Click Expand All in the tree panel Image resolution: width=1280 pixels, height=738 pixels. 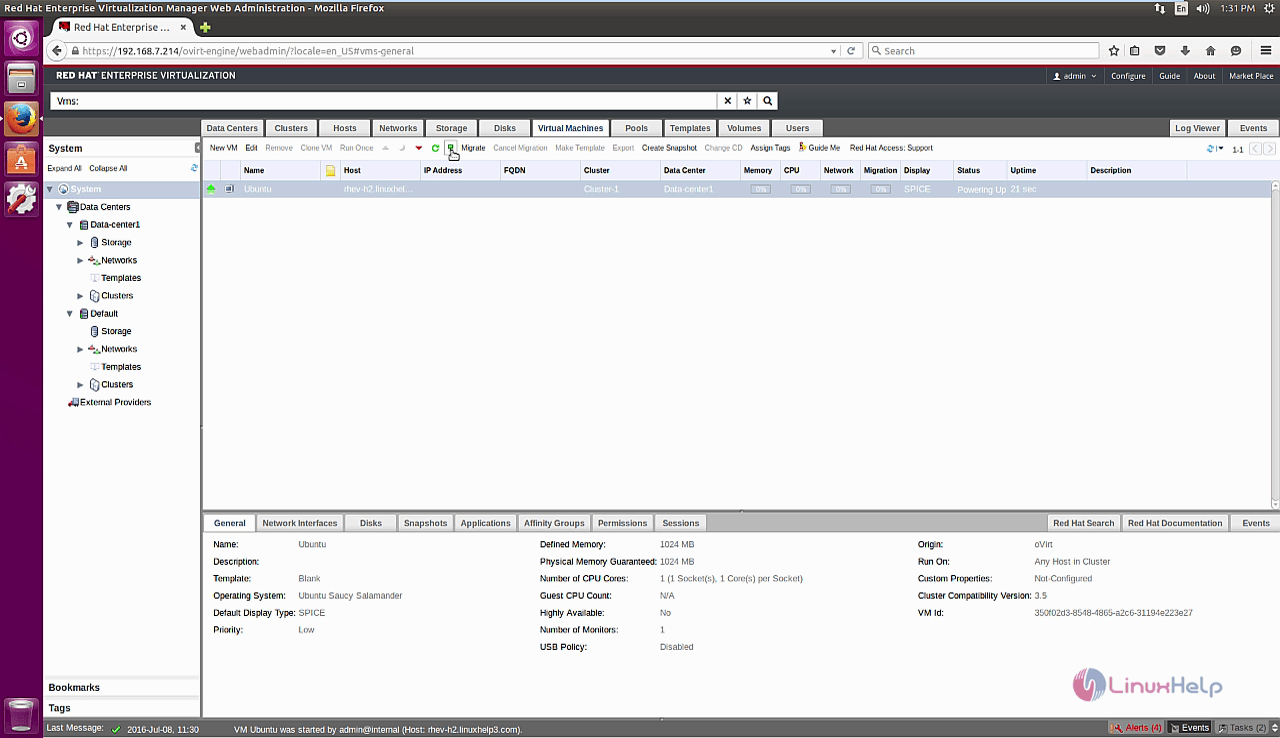point(65,169)
